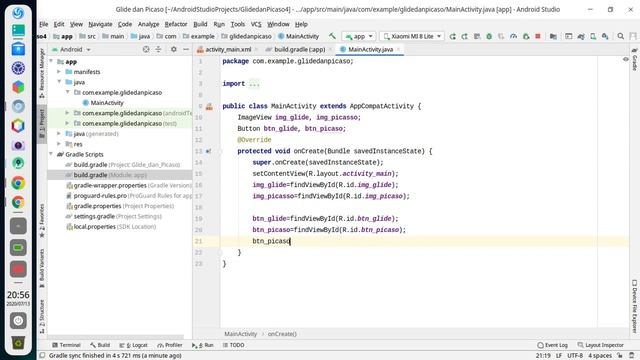Click the MainActivity breadcrumb in navigation bar
This screenshot has height=360, width=640.
point(298,36)
